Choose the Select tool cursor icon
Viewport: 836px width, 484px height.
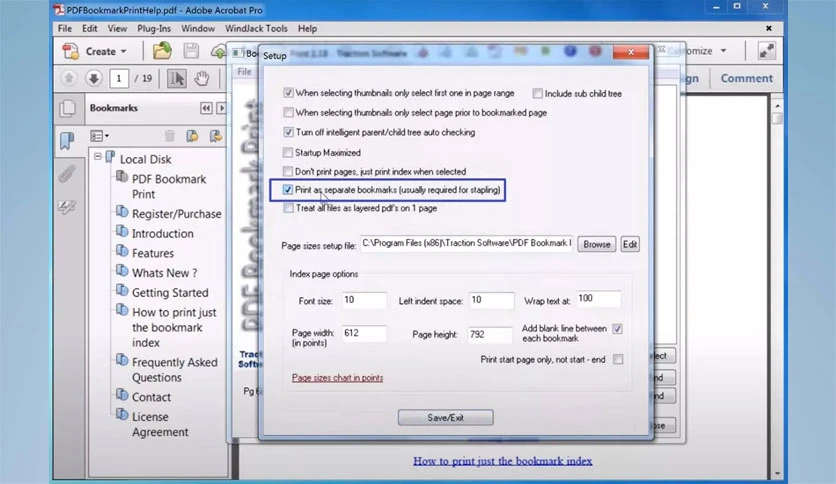click(x=176, y=78)
